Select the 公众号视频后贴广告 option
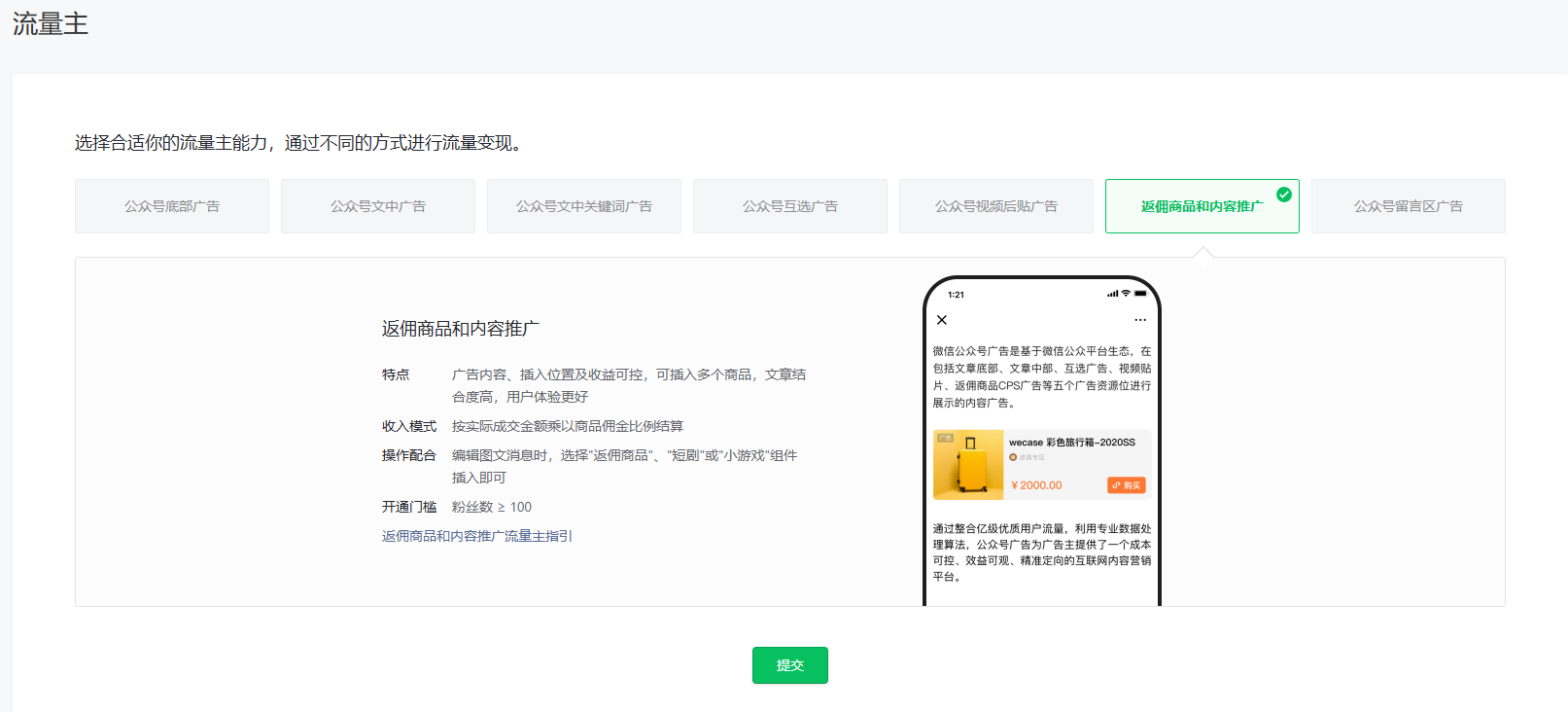The height and width of the screenshot is (712, 1568). pyautogui.click(x=996, y=206)
